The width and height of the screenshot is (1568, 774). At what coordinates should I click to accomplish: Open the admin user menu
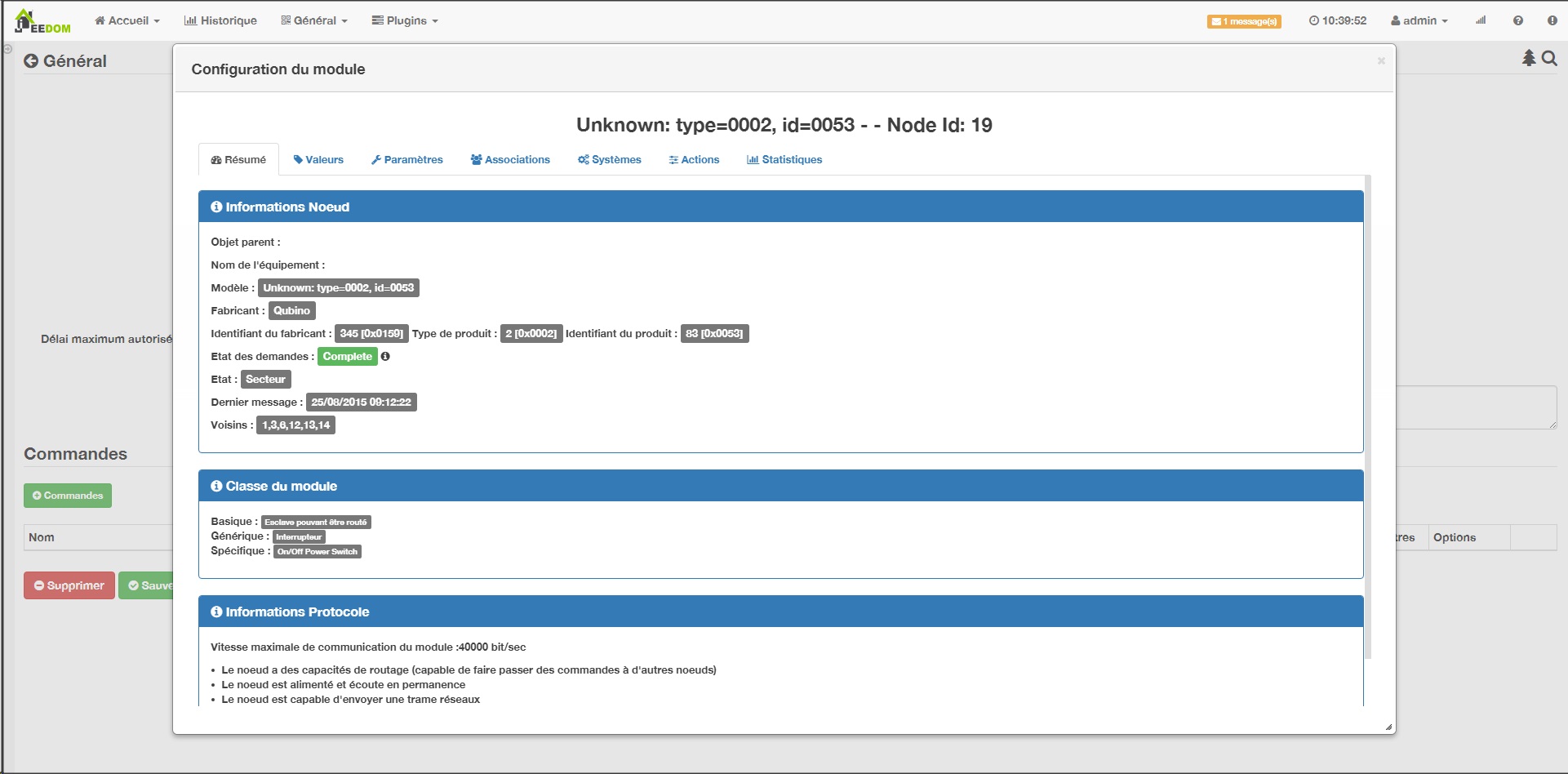pos(1419,20)
